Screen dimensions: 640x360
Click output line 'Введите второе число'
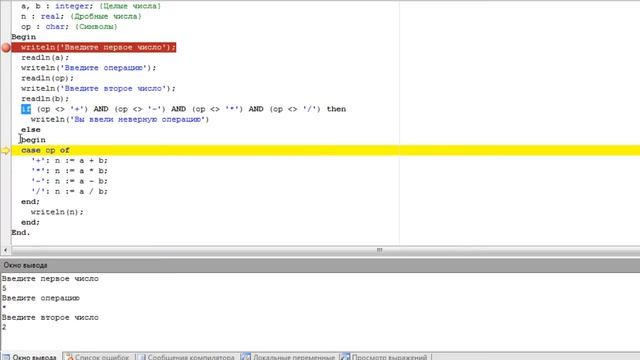pos(50,318)
